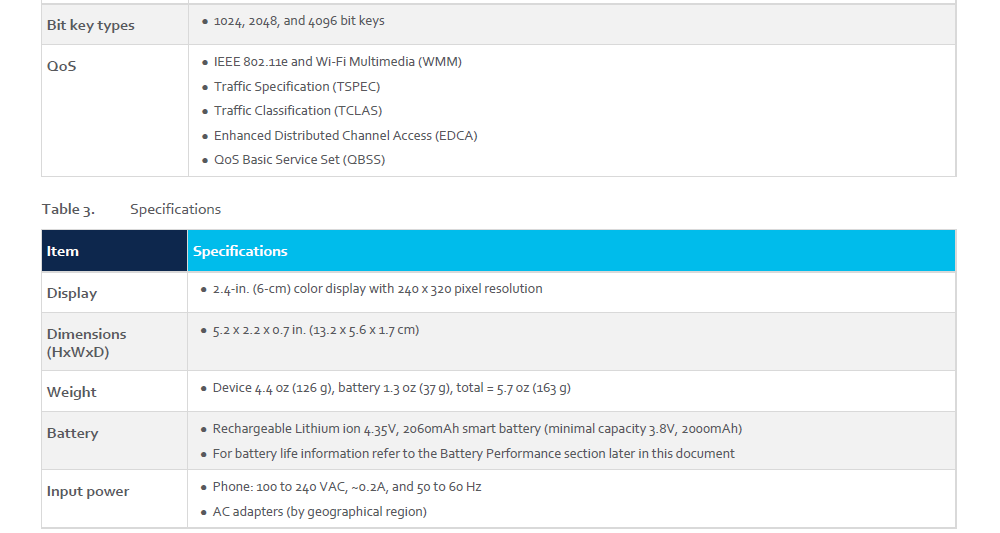1000x533 pixels.
Task: Click the "Item" column header
Action: (x=63, y=251)
